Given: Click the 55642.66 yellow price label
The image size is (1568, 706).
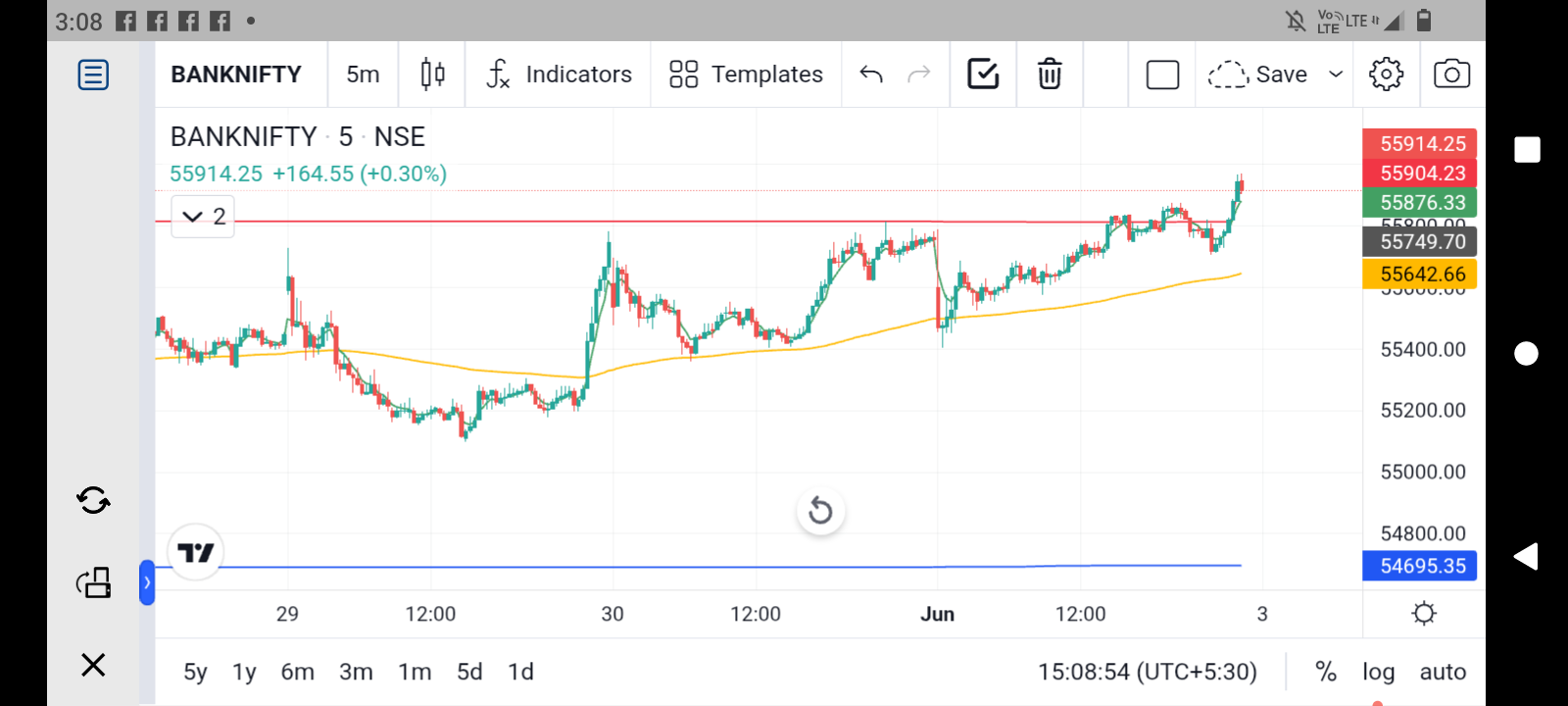Looking at the screenshot, I should tap(1420, 274).
